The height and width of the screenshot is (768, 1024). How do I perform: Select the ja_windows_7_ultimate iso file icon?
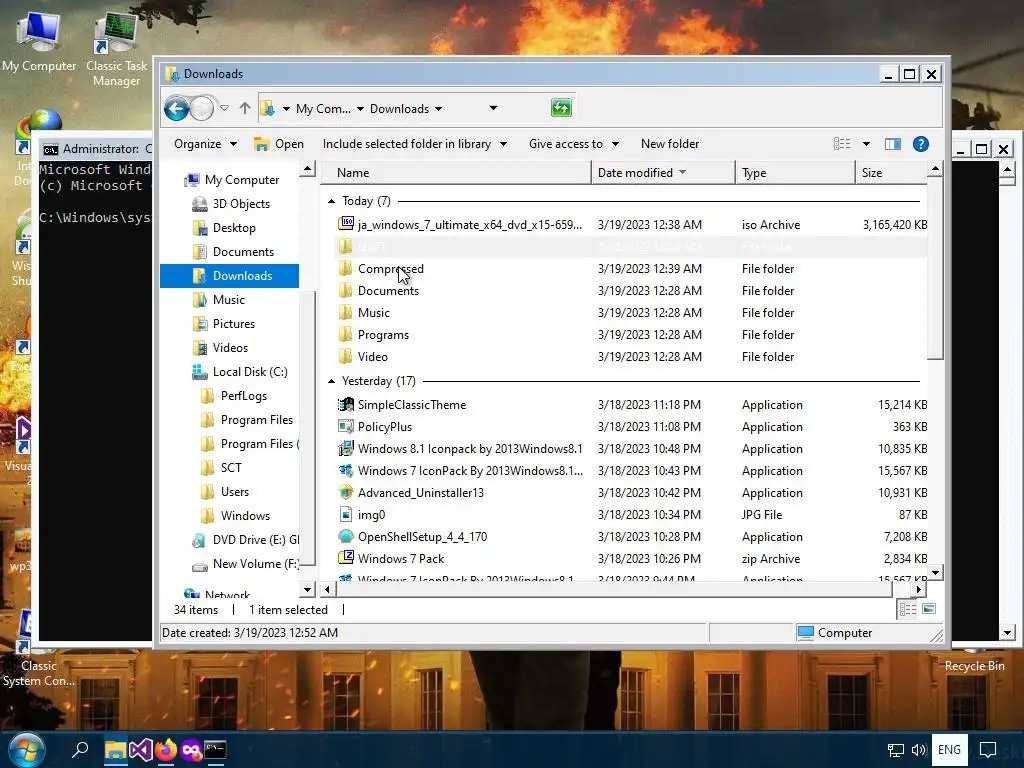point(346,224)
